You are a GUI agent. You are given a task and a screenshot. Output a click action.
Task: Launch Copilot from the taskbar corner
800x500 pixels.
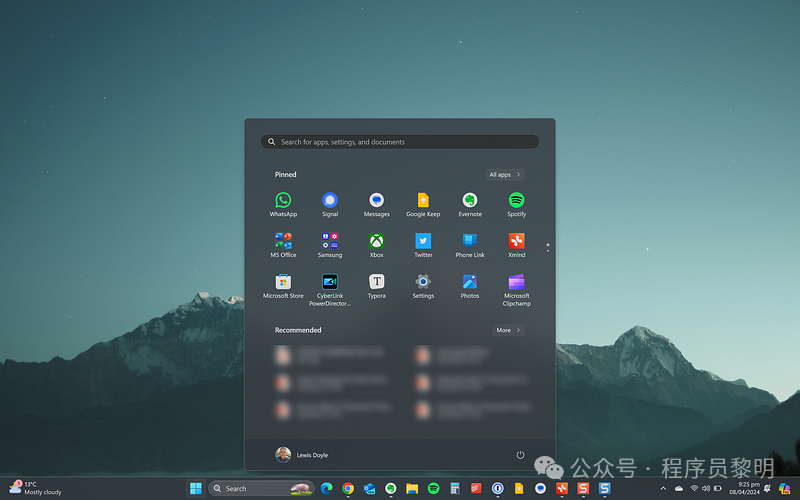784,488
